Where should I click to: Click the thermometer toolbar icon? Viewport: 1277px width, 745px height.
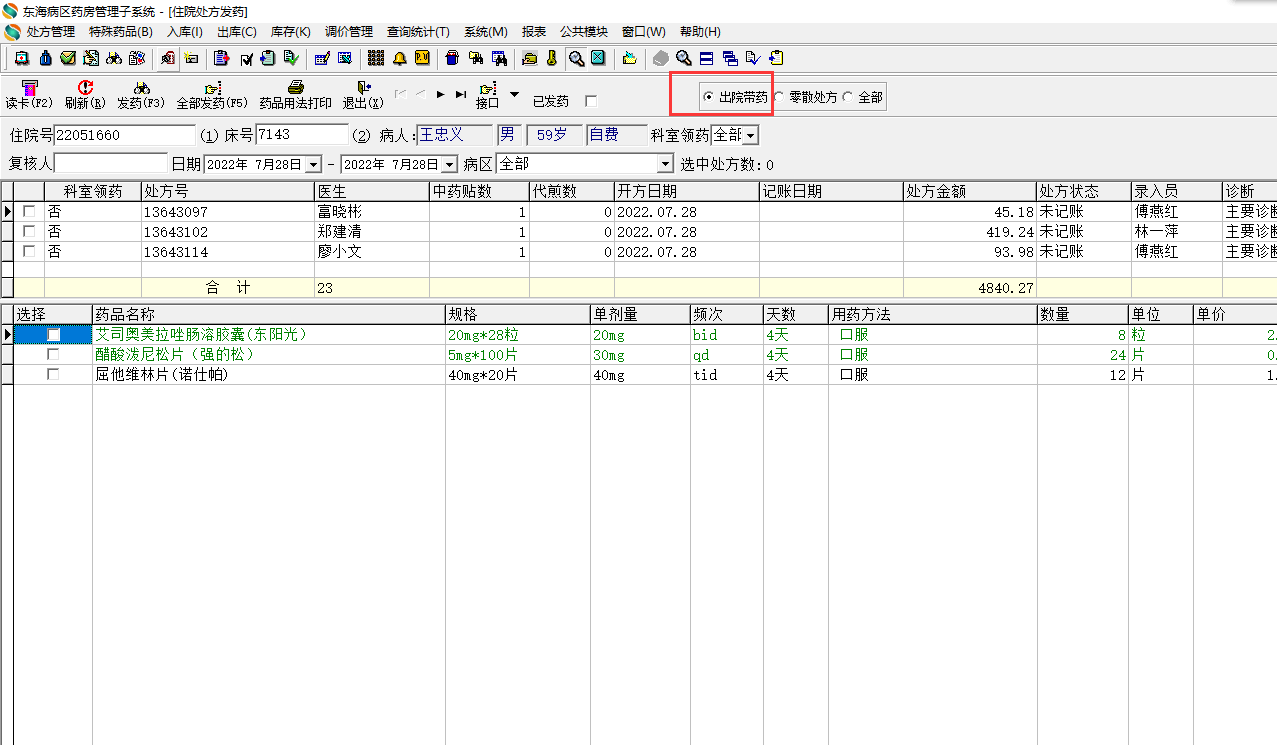point(551,58)
